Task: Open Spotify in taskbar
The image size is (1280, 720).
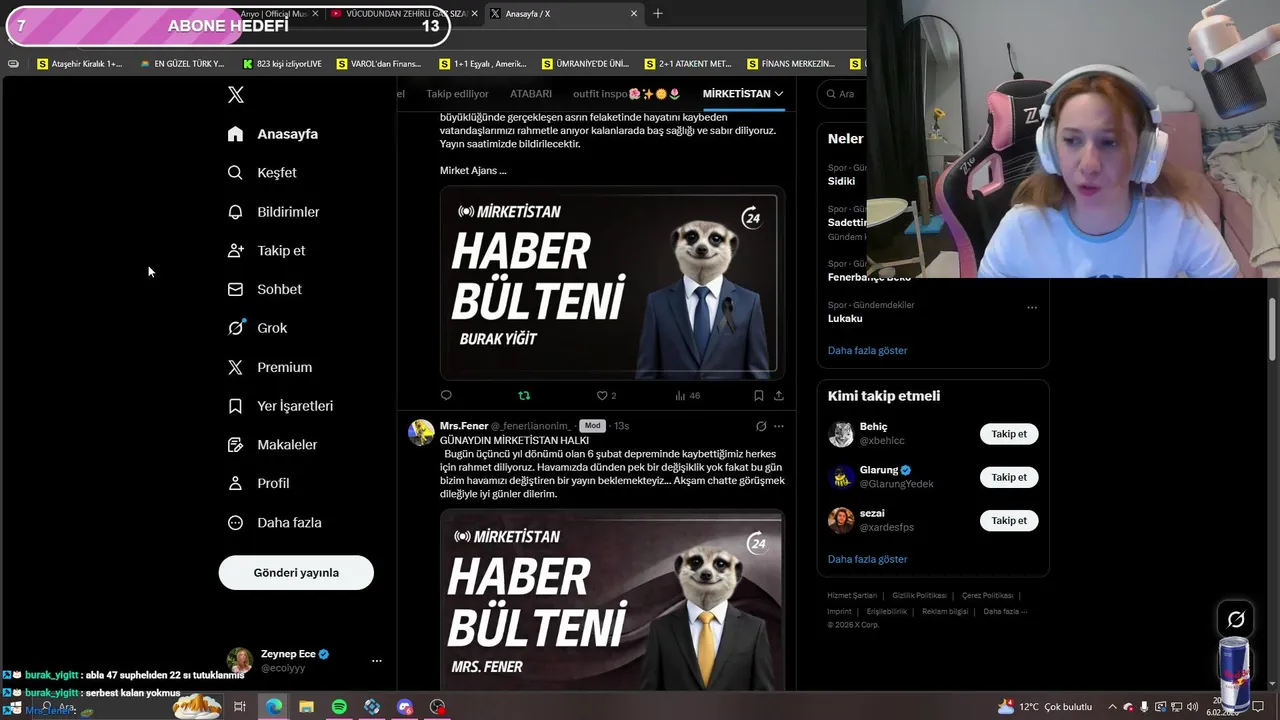Action: pos(339,707)
